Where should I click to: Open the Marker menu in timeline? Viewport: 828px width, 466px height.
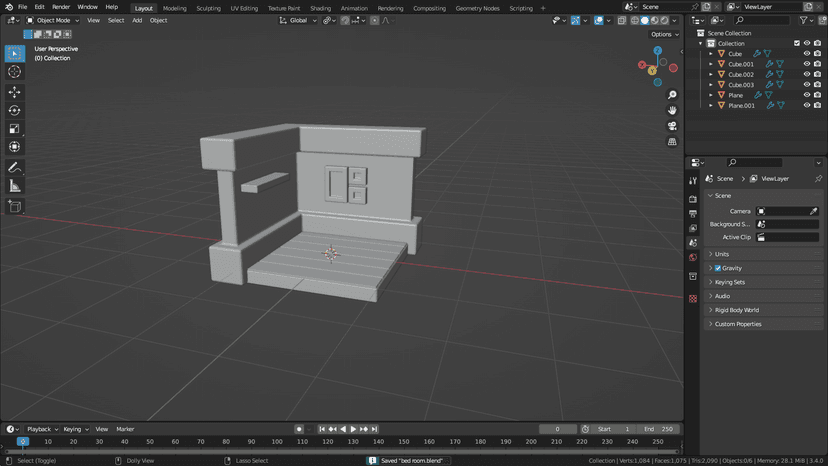click(125, 430)
